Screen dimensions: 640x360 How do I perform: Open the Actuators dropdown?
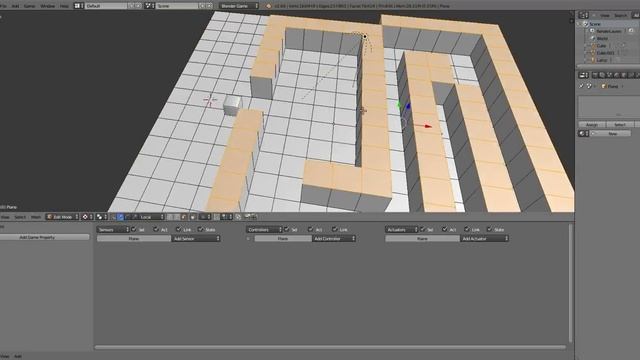point(401,230)
